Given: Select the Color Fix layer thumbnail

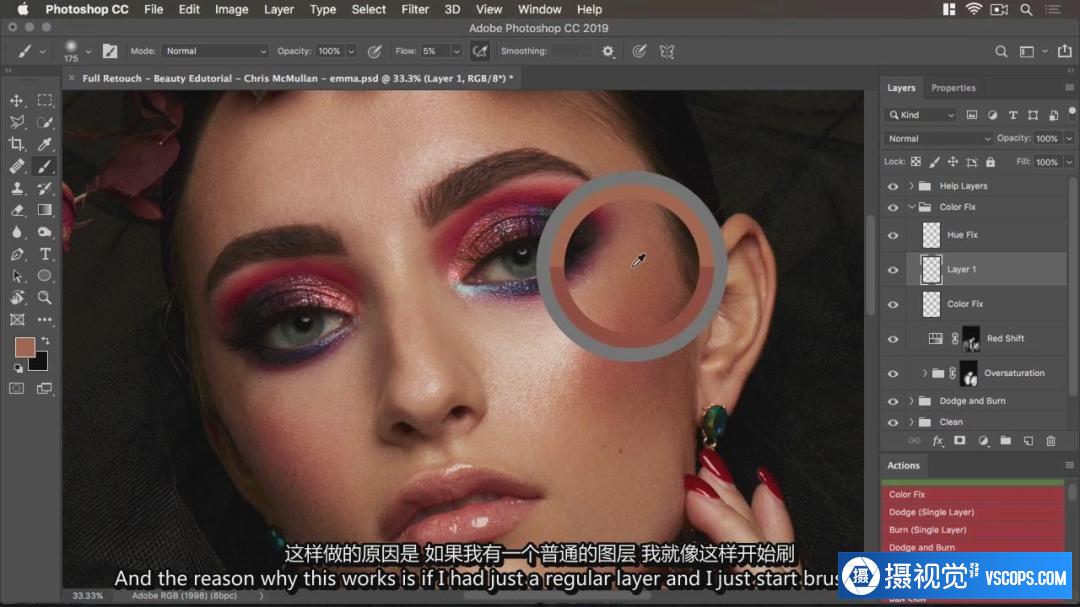Looking at the screenshot, I should click(x=931, y=304).
